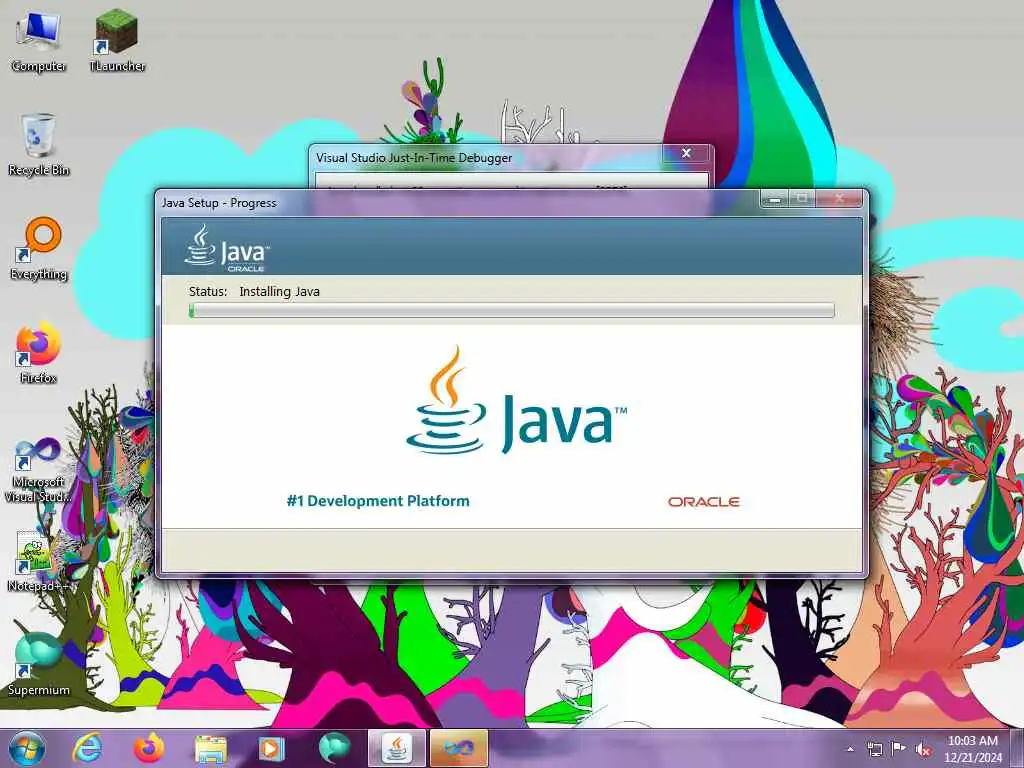Select the Firefox desktop shortcut
The width and height of the screenshot is (1024, 768).
click(39, 353)
